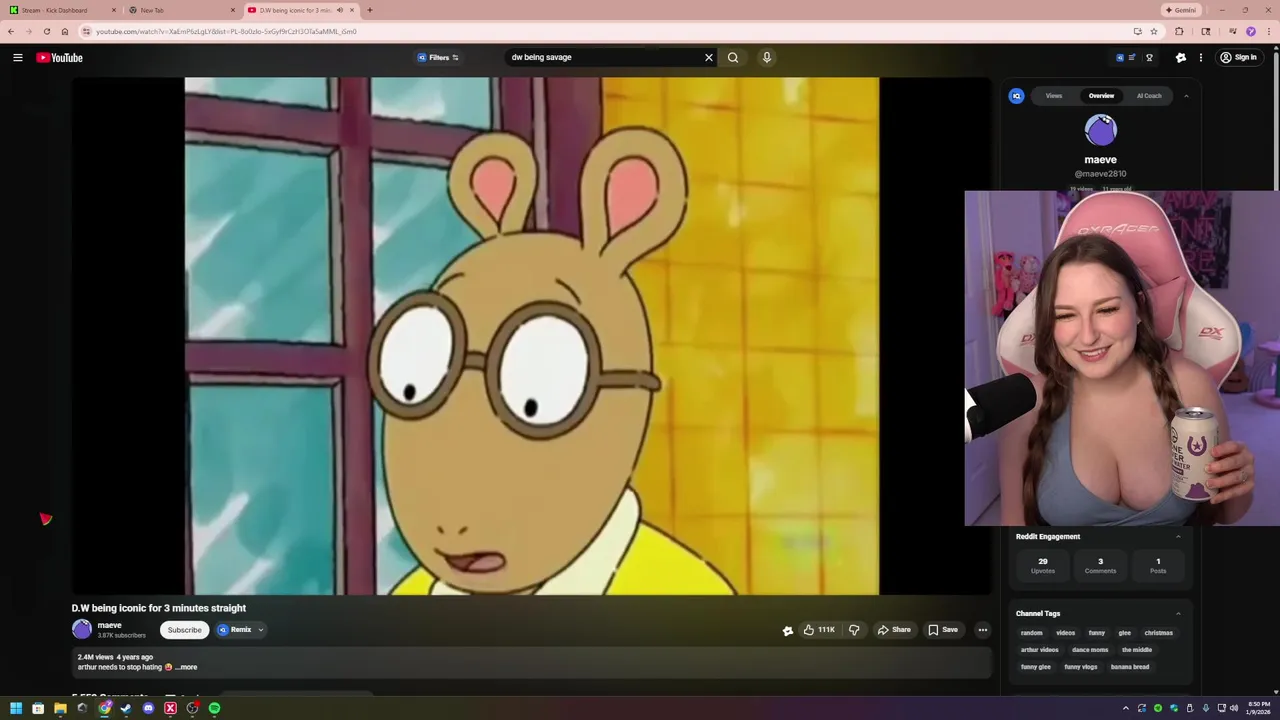Click the @maeve2810 channel handle
The image size is (1280, 720).
pyautogui.click(x=1100, y=174)
